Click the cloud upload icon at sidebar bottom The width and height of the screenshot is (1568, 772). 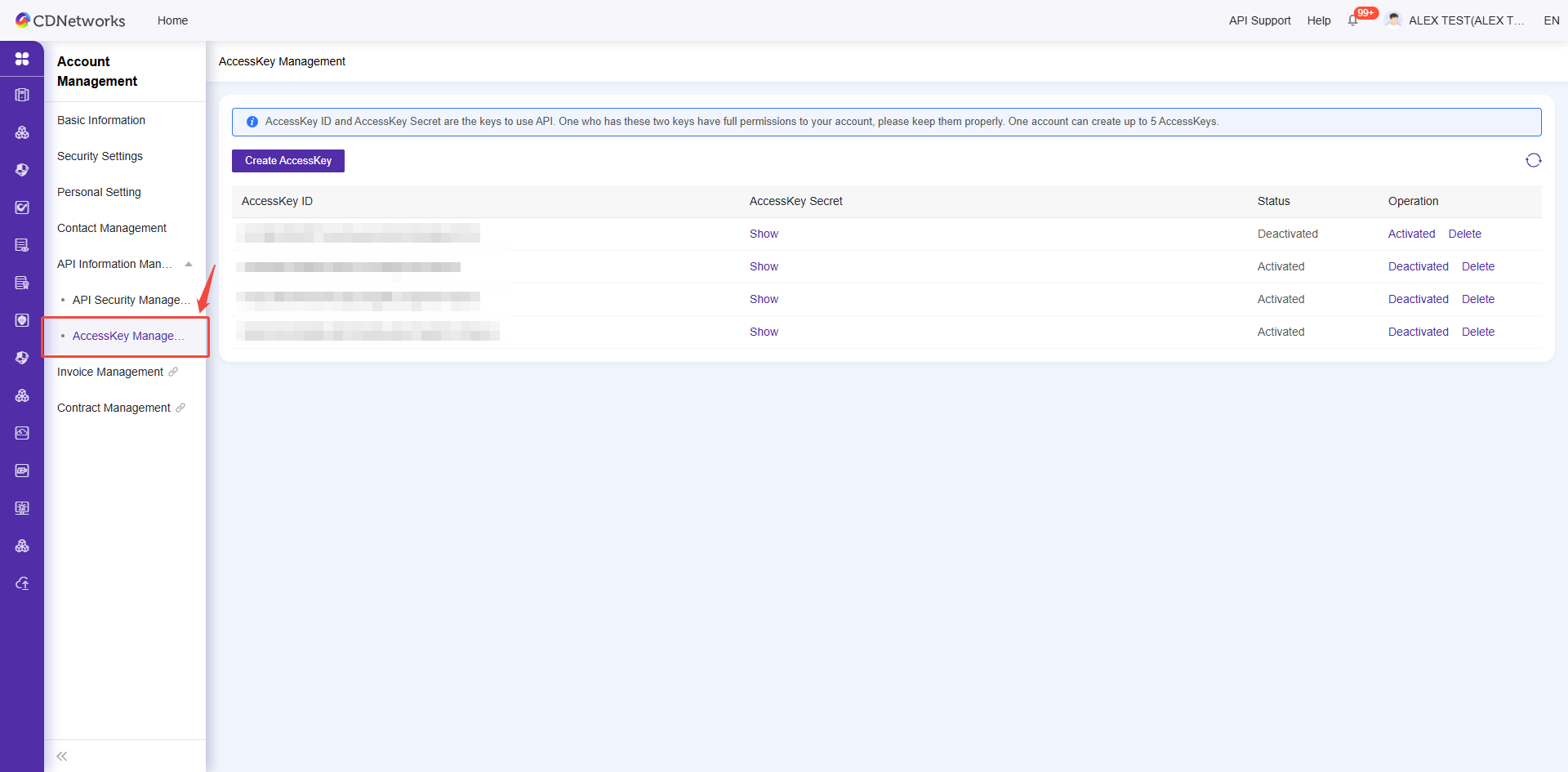22,582
